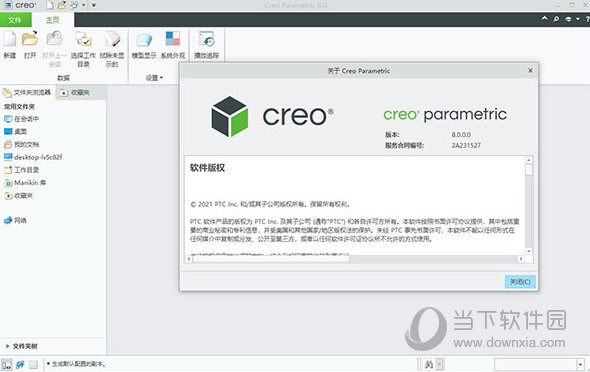Viewport: 590px width, 372px height.
Task: Select the Home (主页) ribbon tab
Action: pyautogui.click(x=53, y=20)
